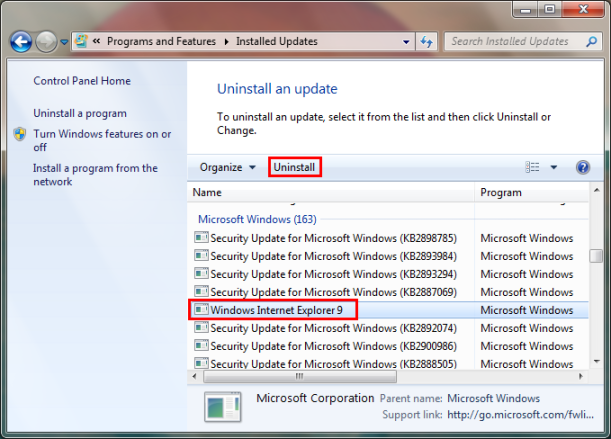Go back with the blue Back arrow

point(21,41)
